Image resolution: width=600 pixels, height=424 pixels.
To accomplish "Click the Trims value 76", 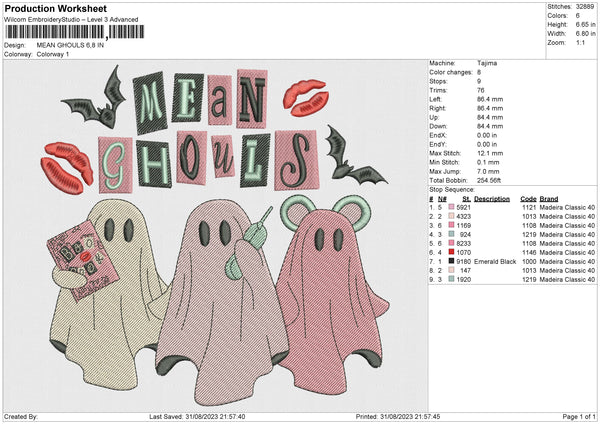I will (x=480, y=90).
